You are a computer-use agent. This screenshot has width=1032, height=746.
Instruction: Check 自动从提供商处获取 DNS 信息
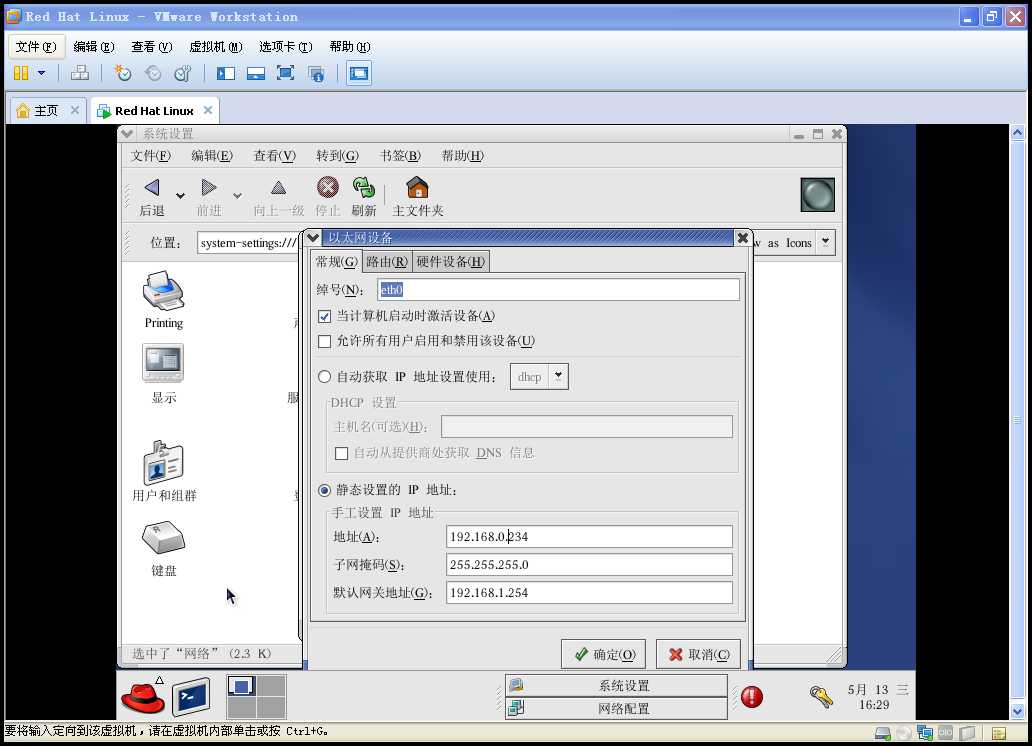tap(342, 453)
